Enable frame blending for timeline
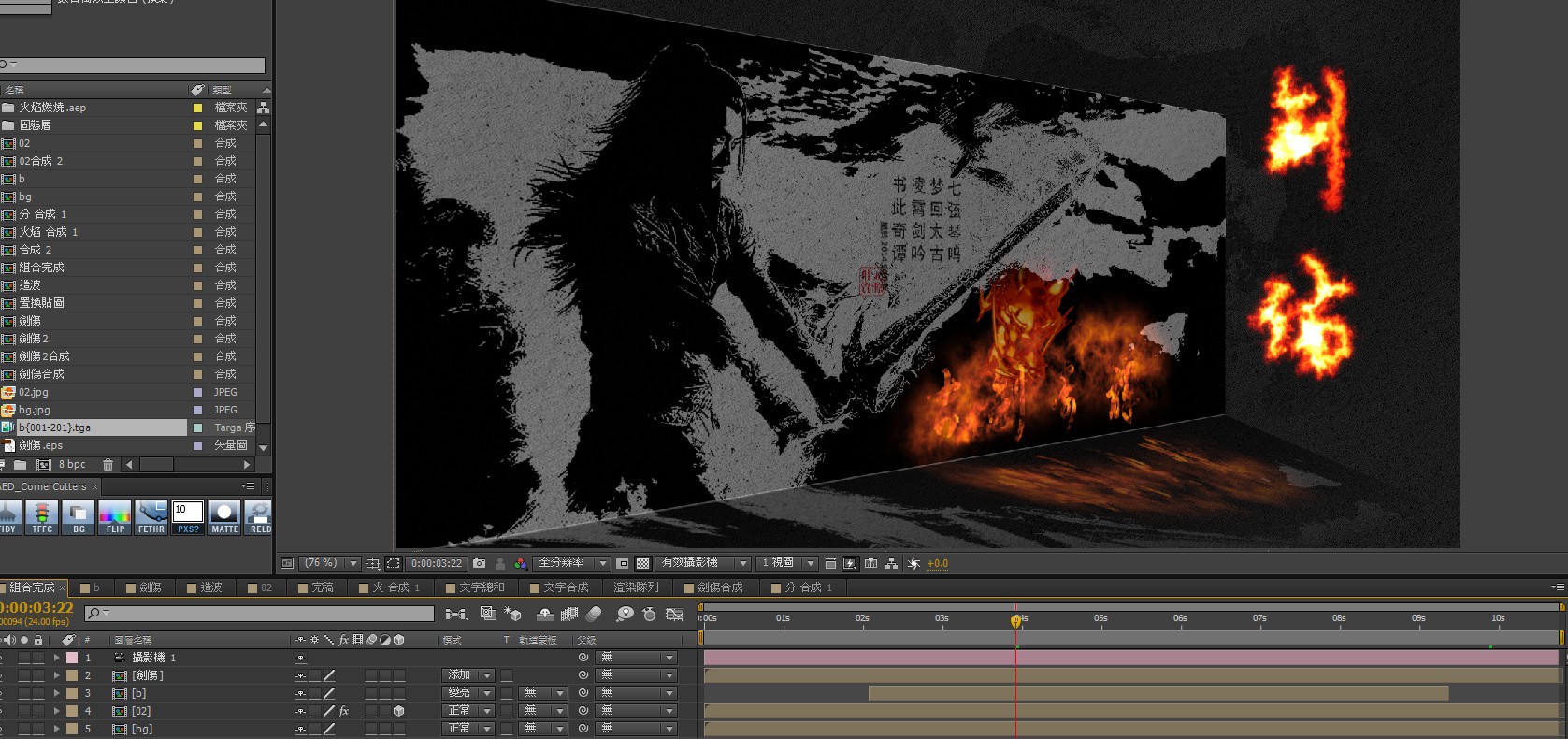1568x739 pixels. click(x=569, y=614)
